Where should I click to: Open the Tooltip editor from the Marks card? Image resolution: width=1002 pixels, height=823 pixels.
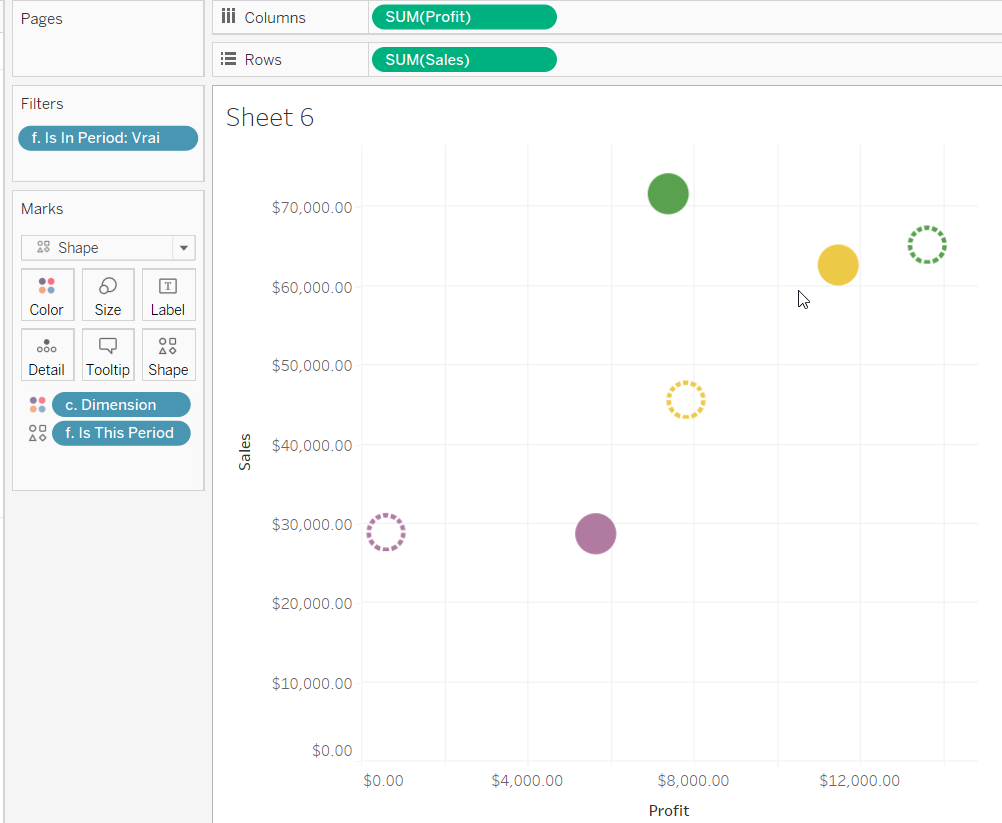click(x=107, y=354)
